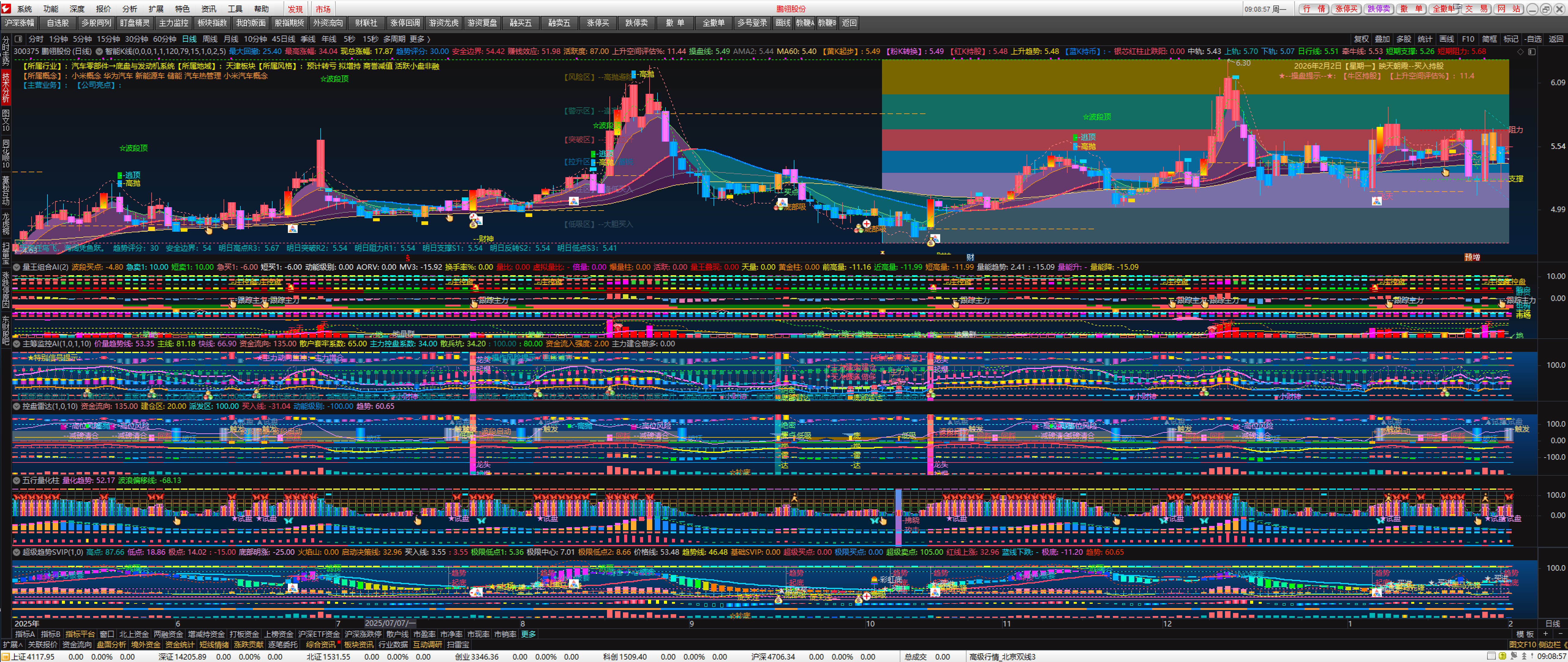The height and width of the screenshot is (662, 1568).
Task: Click the 主力监控 toolbar button
Action: point(173,23)
